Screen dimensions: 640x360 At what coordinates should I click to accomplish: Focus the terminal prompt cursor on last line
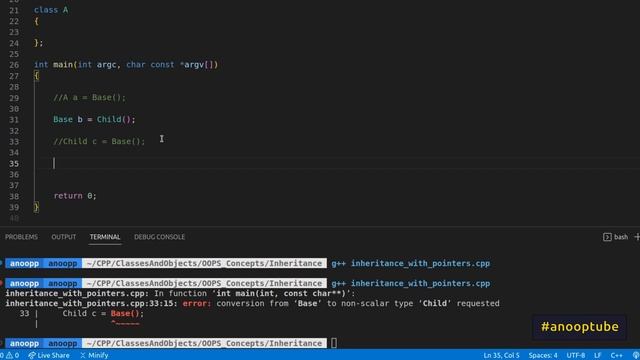point(334,343)
